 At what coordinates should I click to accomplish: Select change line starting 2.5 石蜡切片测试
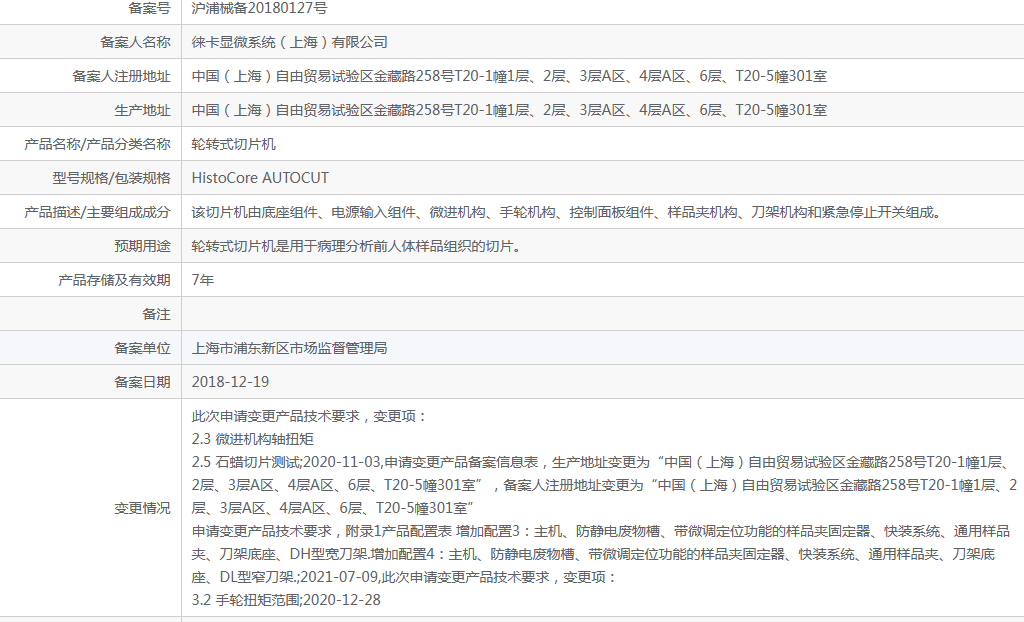pos(604,485)
